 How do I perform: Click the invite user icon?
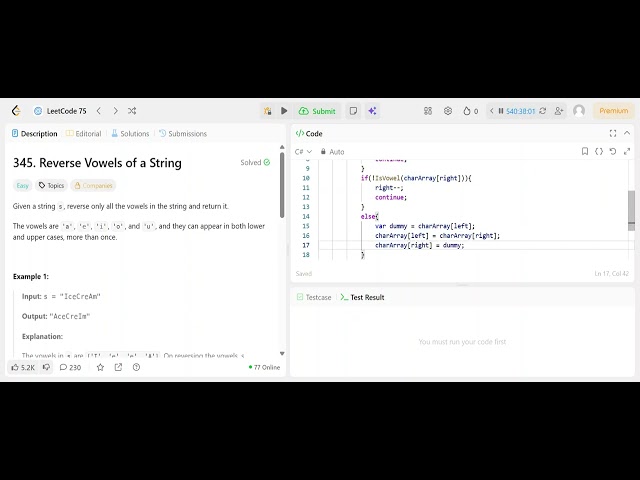(x=559, y=111)
